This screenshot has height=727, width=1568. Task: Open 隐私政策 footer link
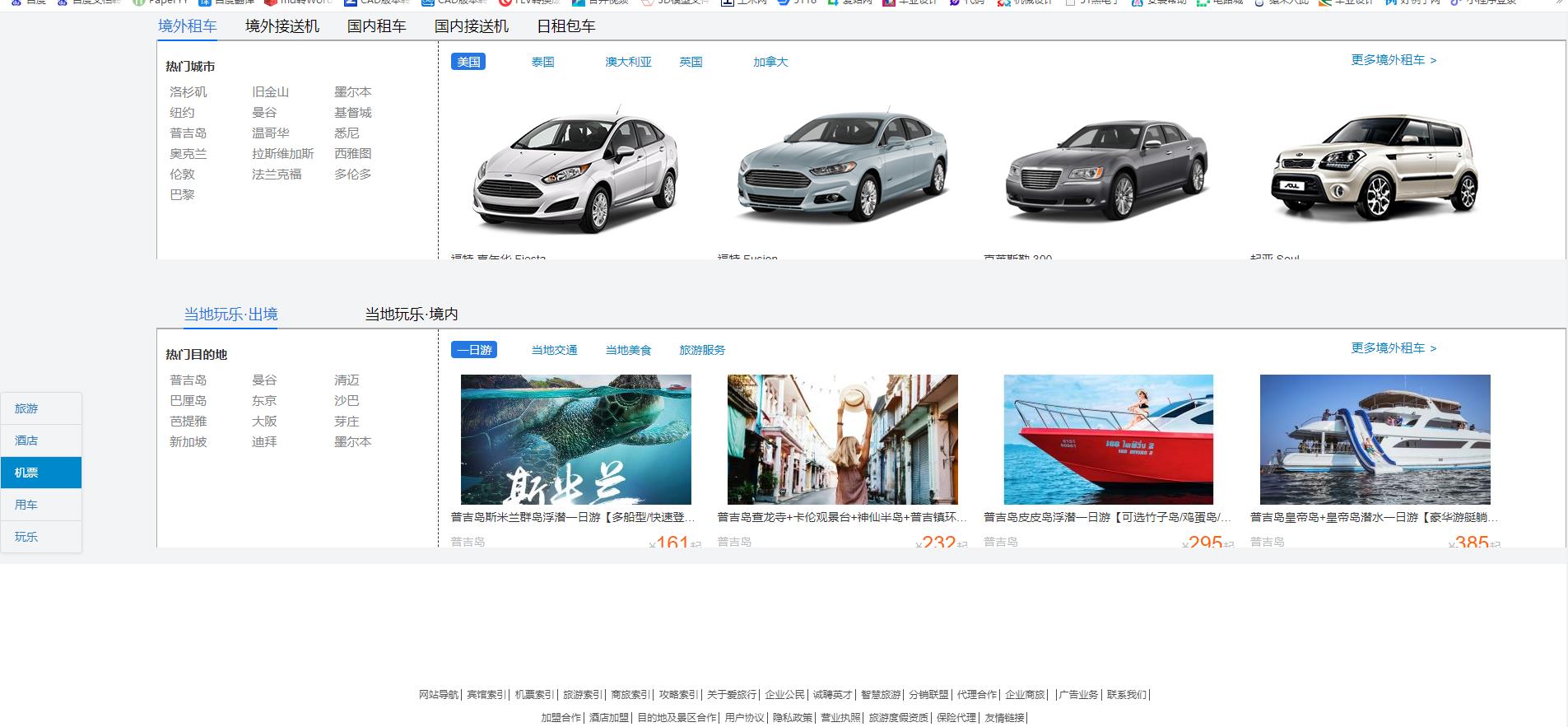pos(793,718)
